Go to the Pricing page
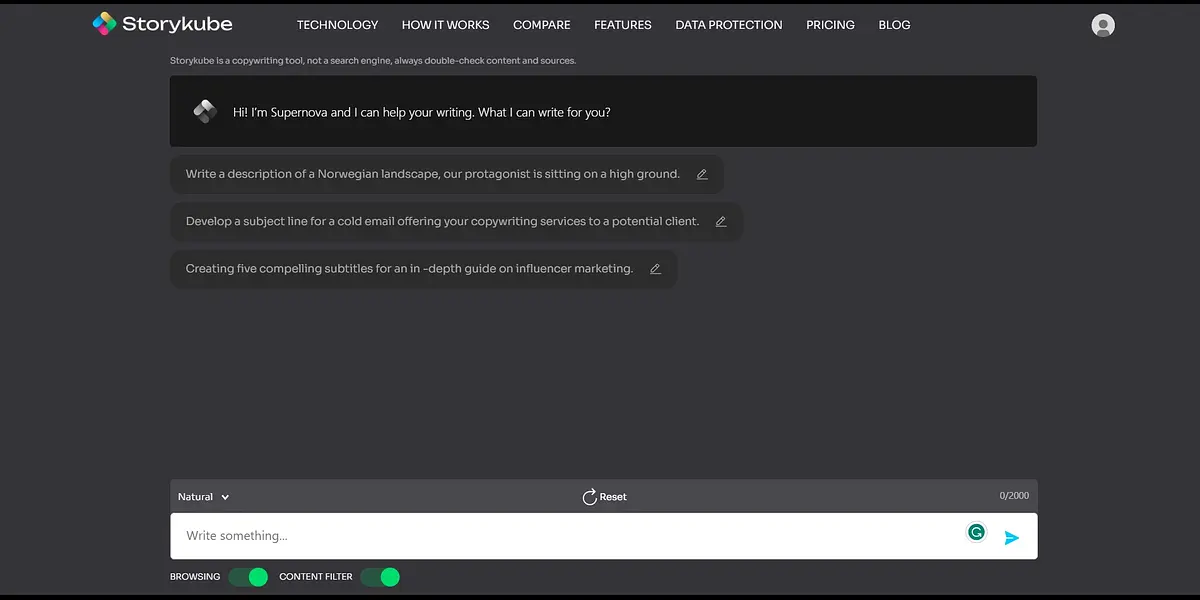This screenshot has width=1200, height=600. (x=830, y=25)
